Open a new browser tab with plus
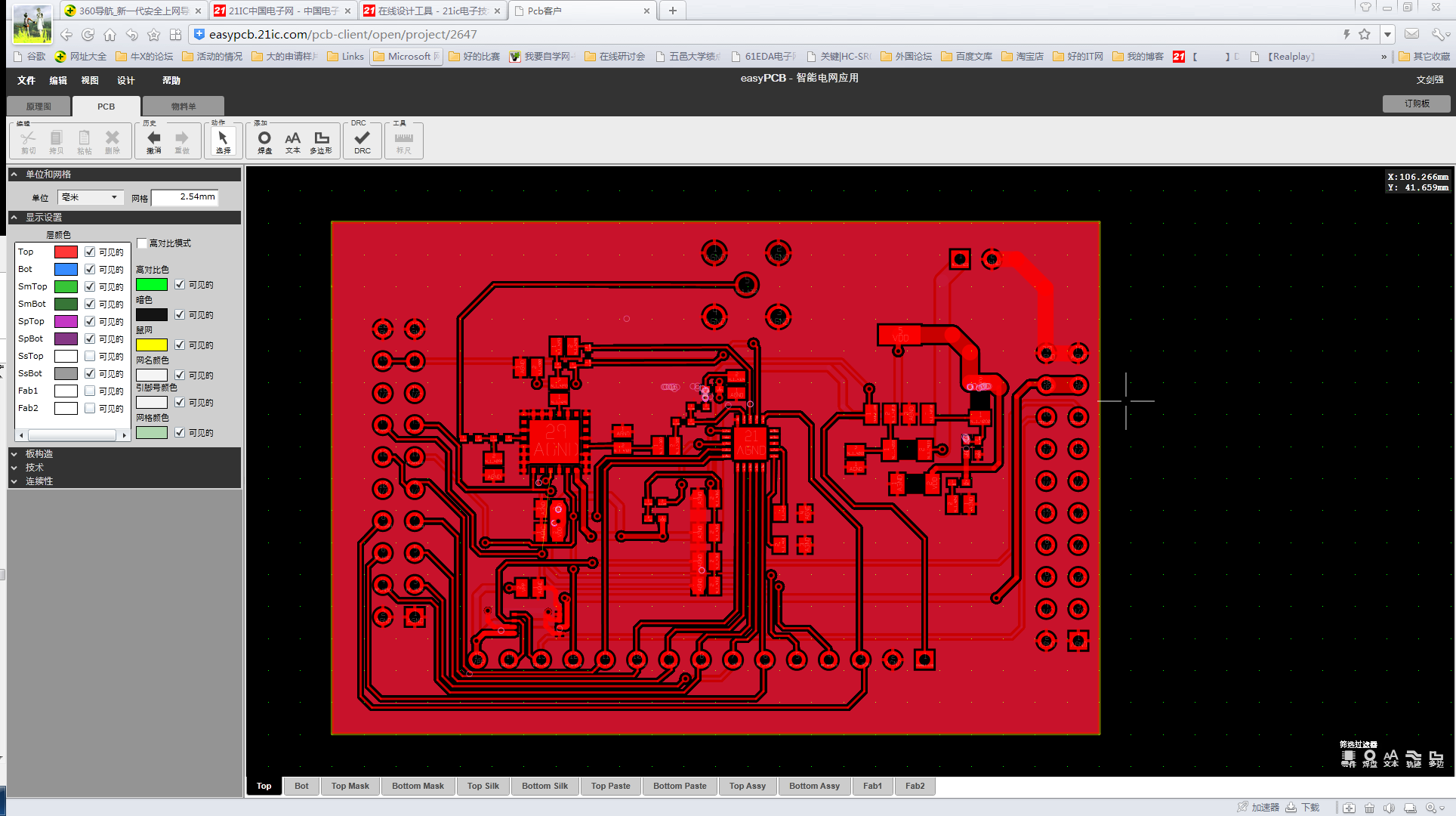The width and height of the screenshot is (1456, 816). (x=672, y=11)
